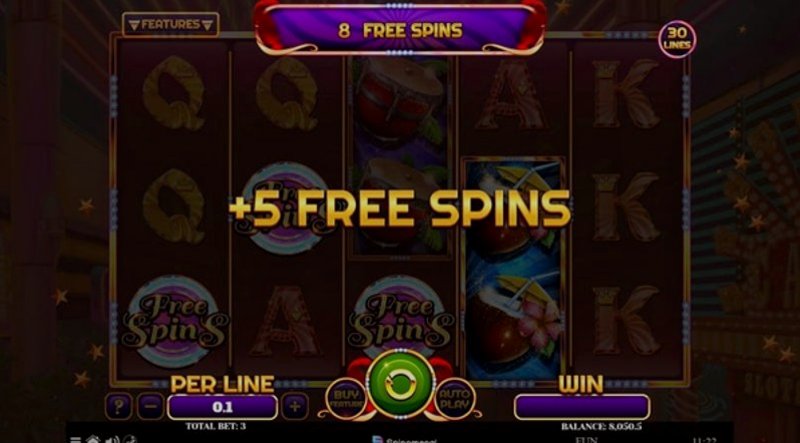Open the Buy Feature option

(x=346, y=399)
